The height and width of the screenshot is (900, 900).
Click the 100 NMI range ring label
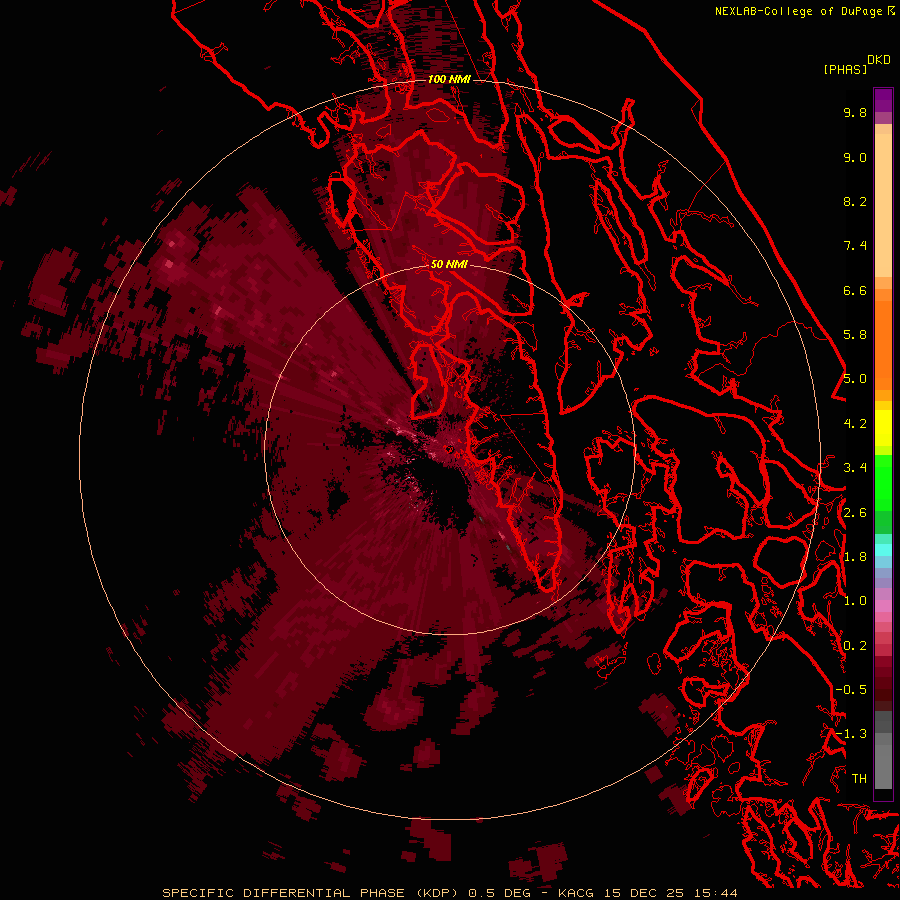(x=449, y=79)
